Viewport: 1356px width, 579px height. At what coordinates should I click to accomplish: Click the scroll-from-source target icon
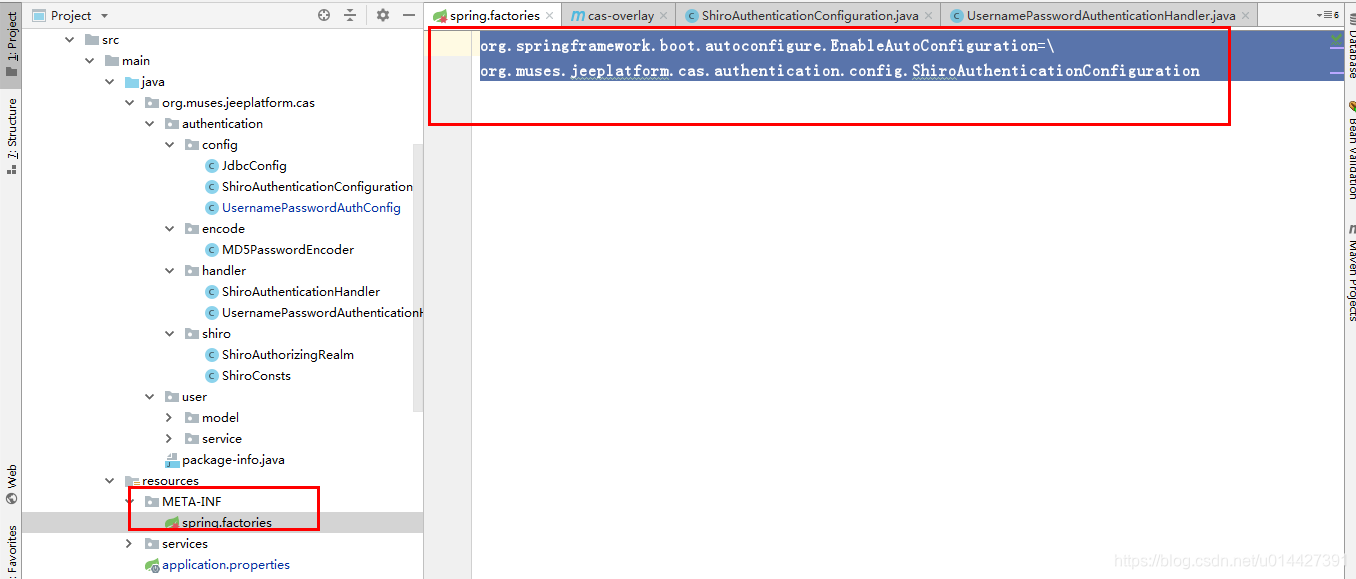point(324,15)
